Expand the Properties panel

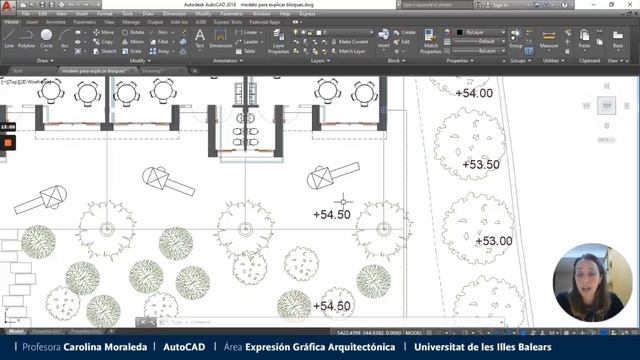tap(460, 61)
